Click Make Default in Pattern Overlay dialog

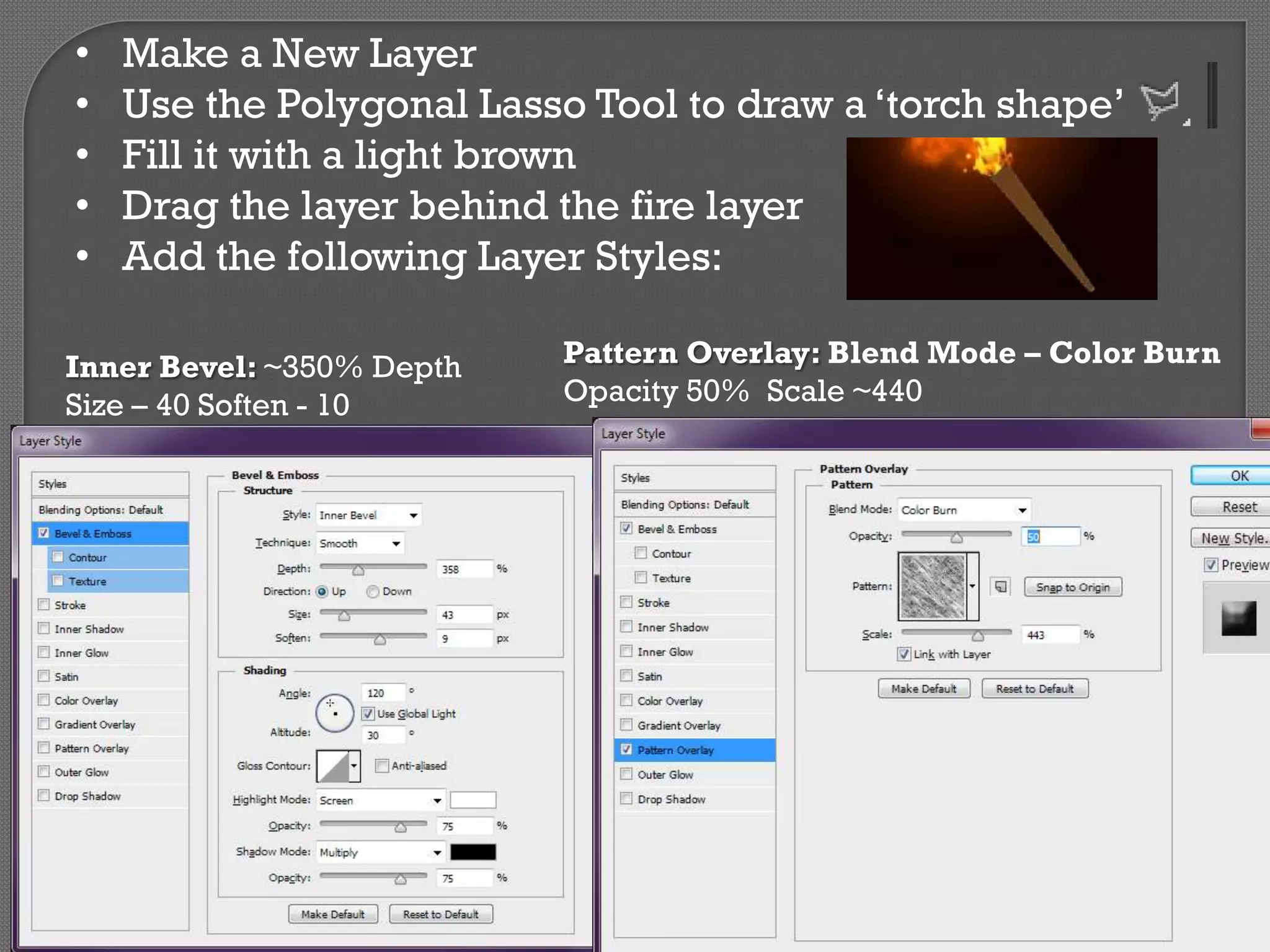[924, 689]
